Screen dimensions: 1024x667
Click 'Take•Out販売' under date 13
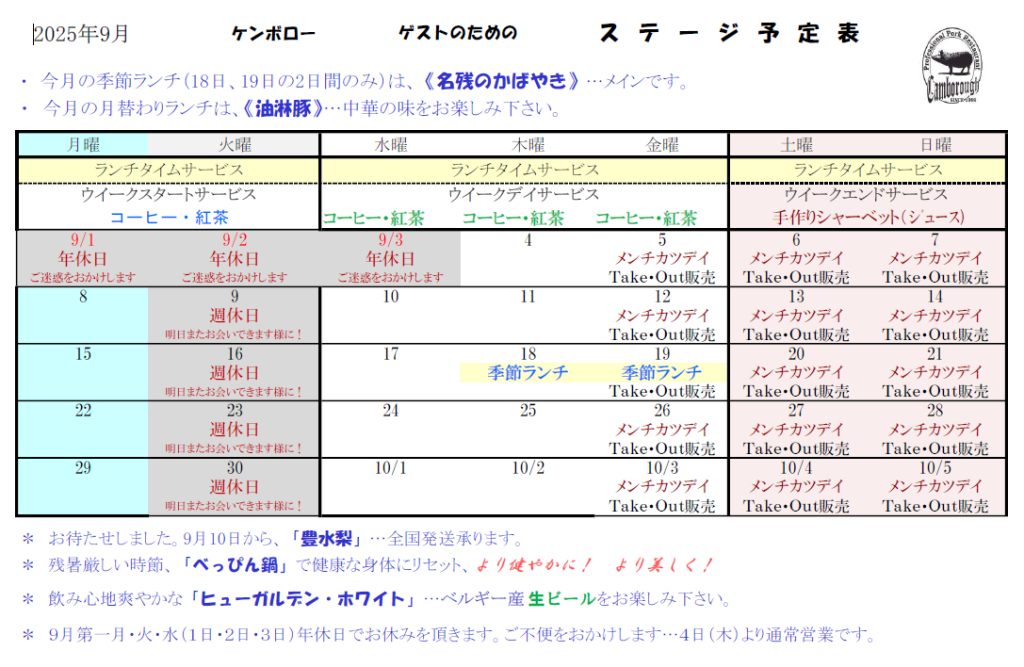point(796,334)
